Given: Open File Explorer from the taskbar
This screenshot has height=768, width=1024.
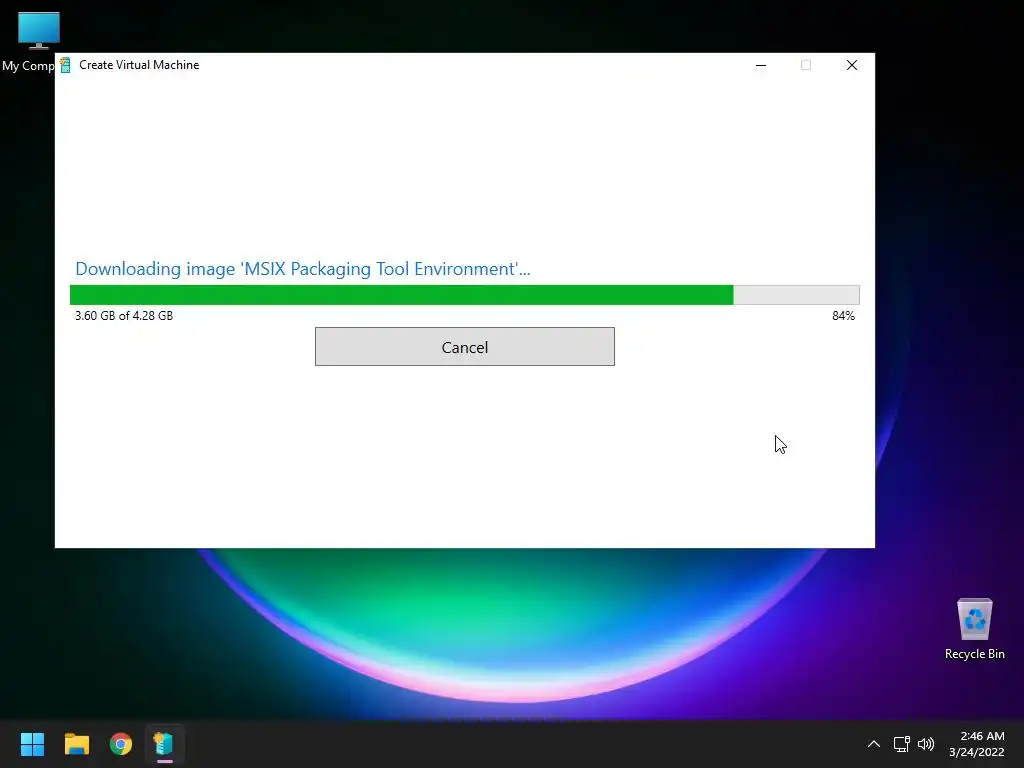Looking at the screenshot, I should pyautogui.click(x=76, y=744).
